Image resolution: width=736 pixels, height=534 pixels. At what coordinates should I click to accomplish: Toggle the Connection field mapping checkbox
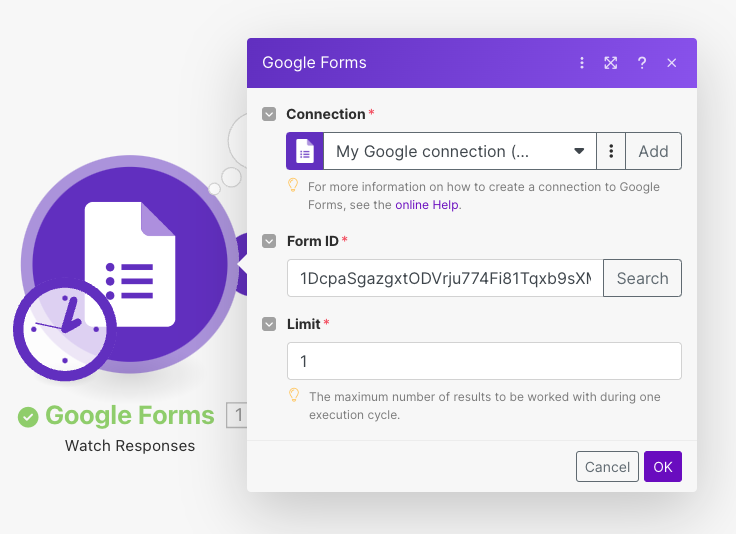tap(269, 114)
